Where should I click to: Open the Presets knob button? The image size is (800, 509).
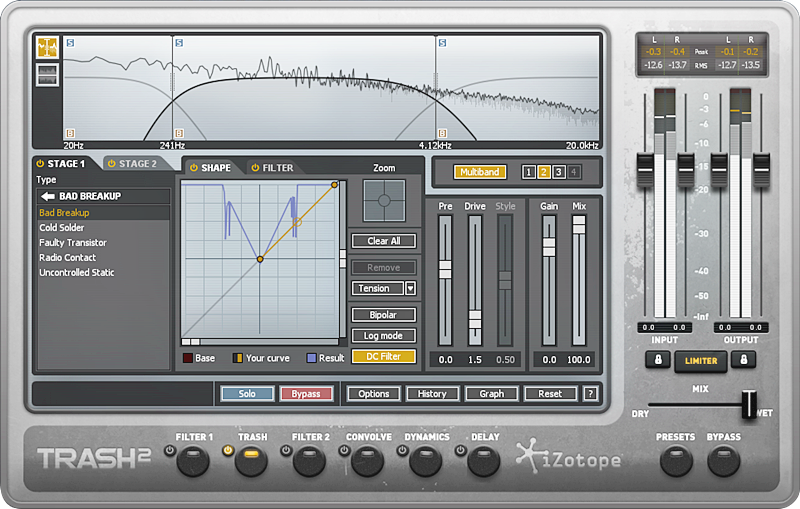pyautogui.click(x=676, y=461)
